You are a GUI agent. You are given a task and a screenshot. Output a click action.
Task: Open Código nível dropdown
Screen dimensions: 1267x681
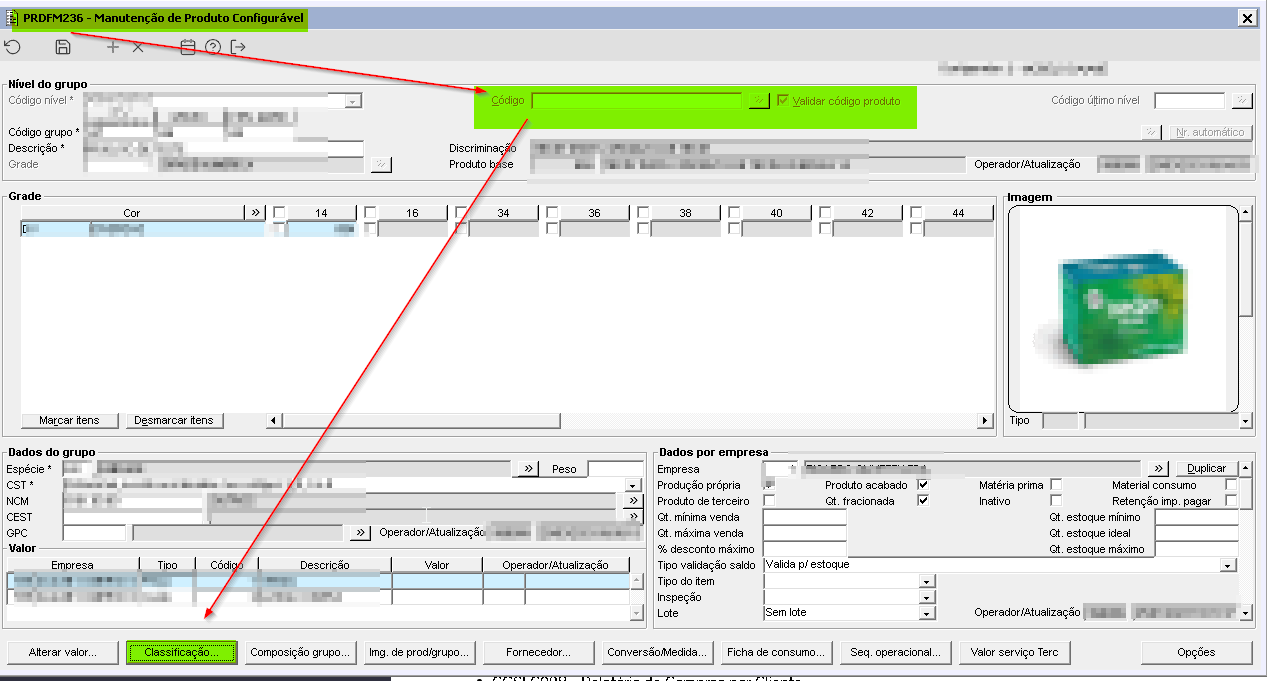pyautogui.click(x=353, y=101)
